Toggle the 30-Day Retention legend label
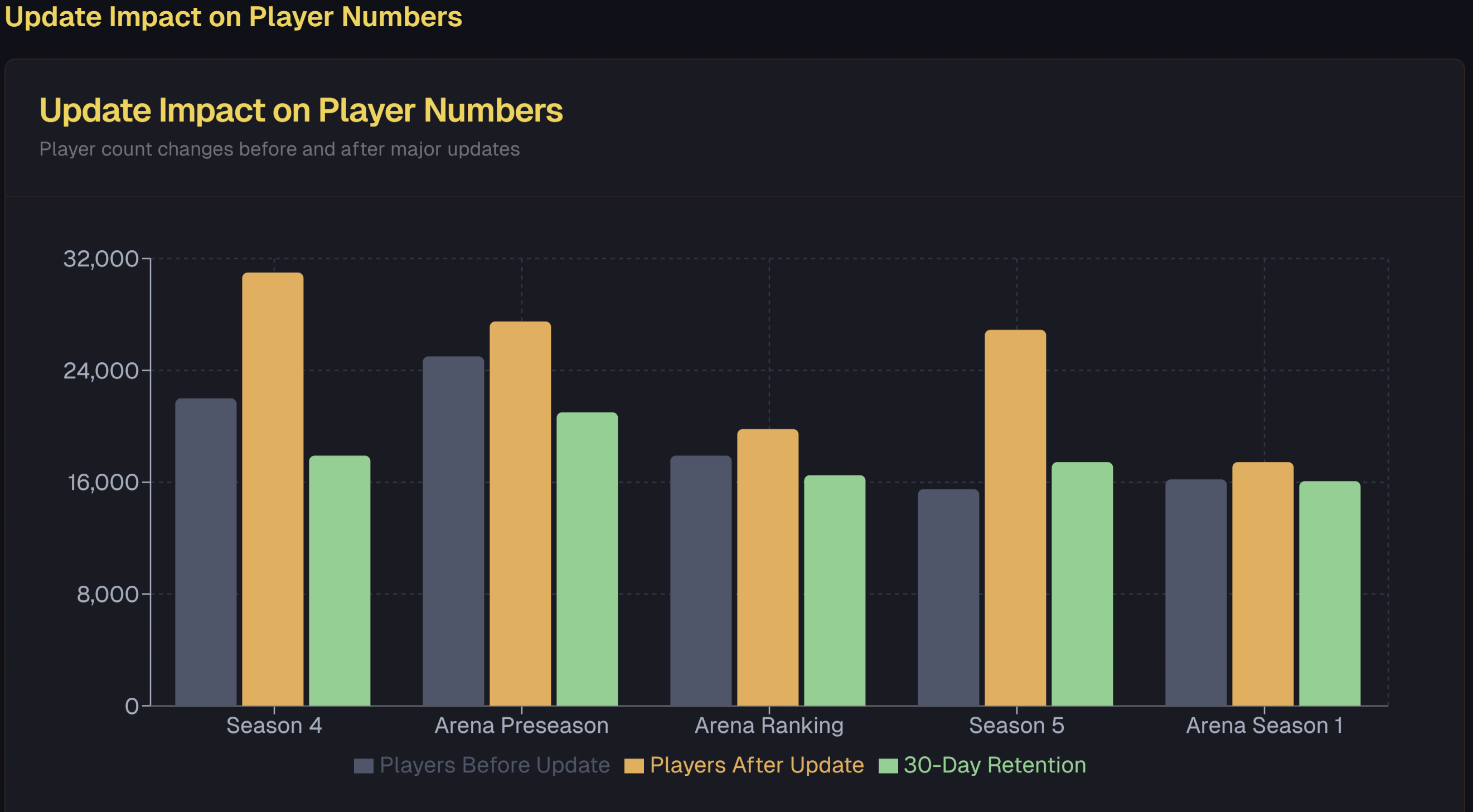This screenshot has width=1473, height=812. 995,765
